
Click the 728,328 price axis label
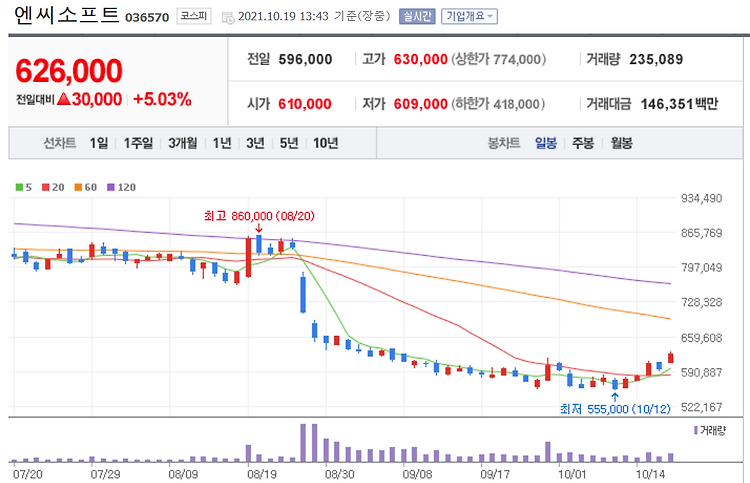click(x=701, y=302)
